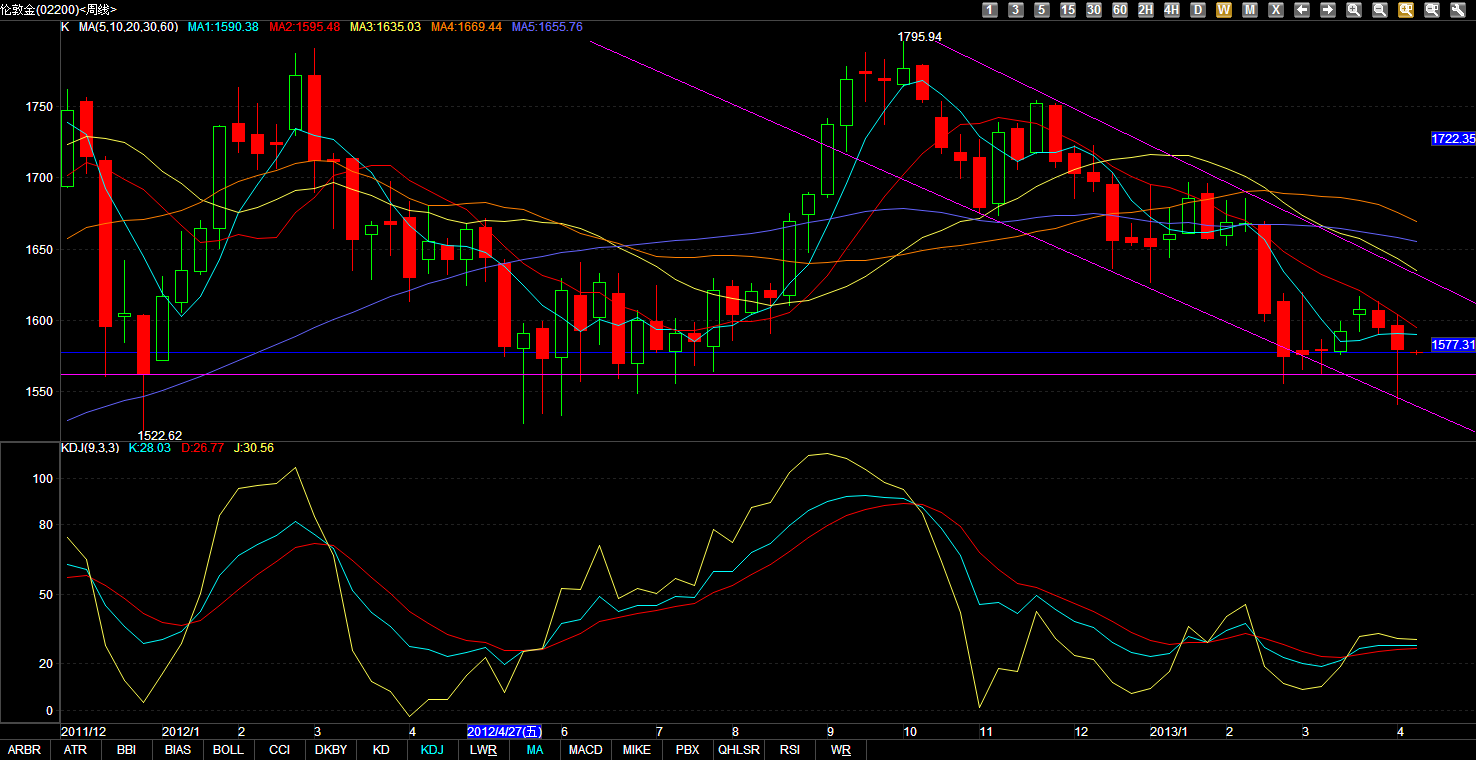Zoom out with magnifier minus icon
Viewport: 1476px width, 760px height.
click(1380, 10)
